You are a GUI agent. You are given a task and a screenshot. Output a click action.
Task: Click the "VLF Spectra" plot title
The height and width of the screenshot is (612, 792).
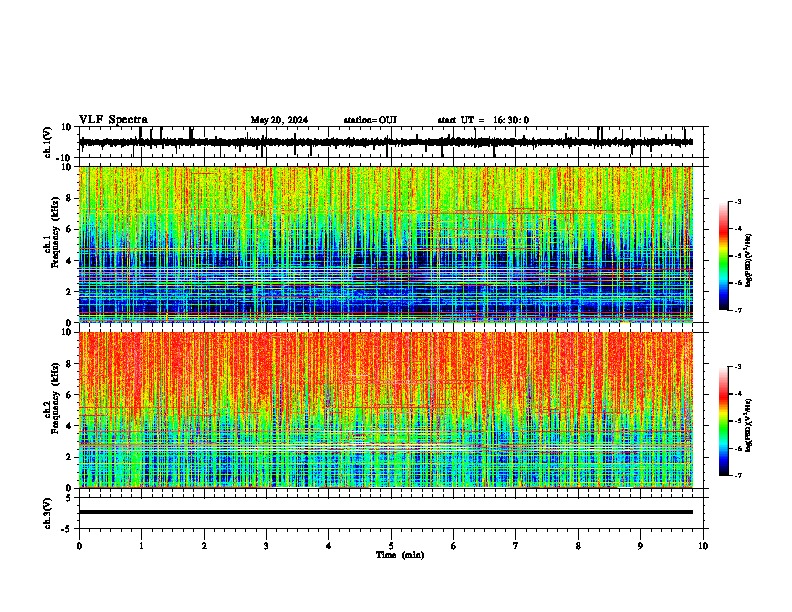[x=113, y=120]
